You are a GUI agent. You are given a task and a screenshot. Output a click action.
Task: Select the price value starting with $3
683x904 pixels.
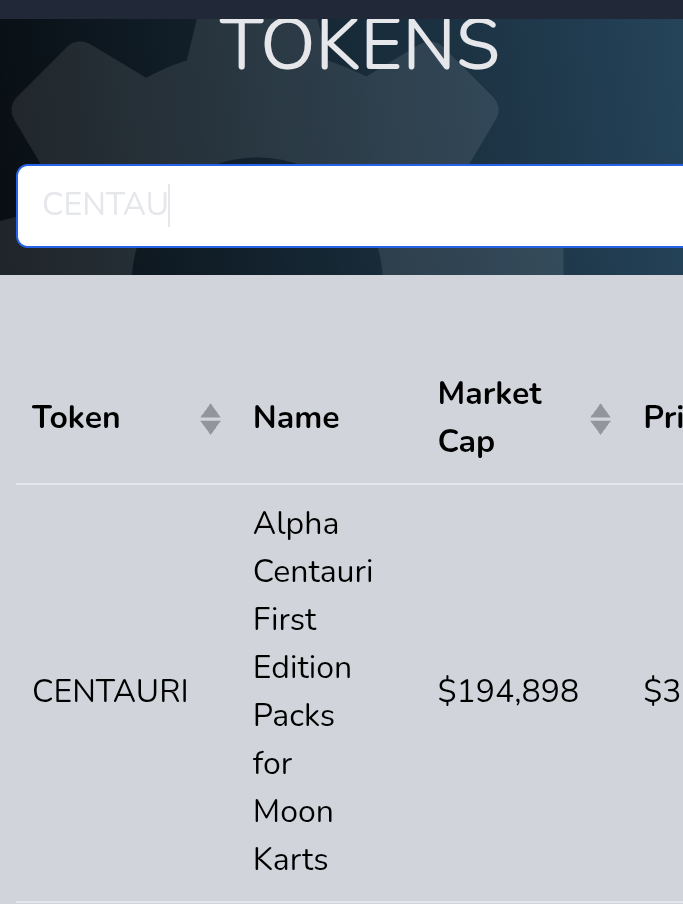(x=663, y=691)
